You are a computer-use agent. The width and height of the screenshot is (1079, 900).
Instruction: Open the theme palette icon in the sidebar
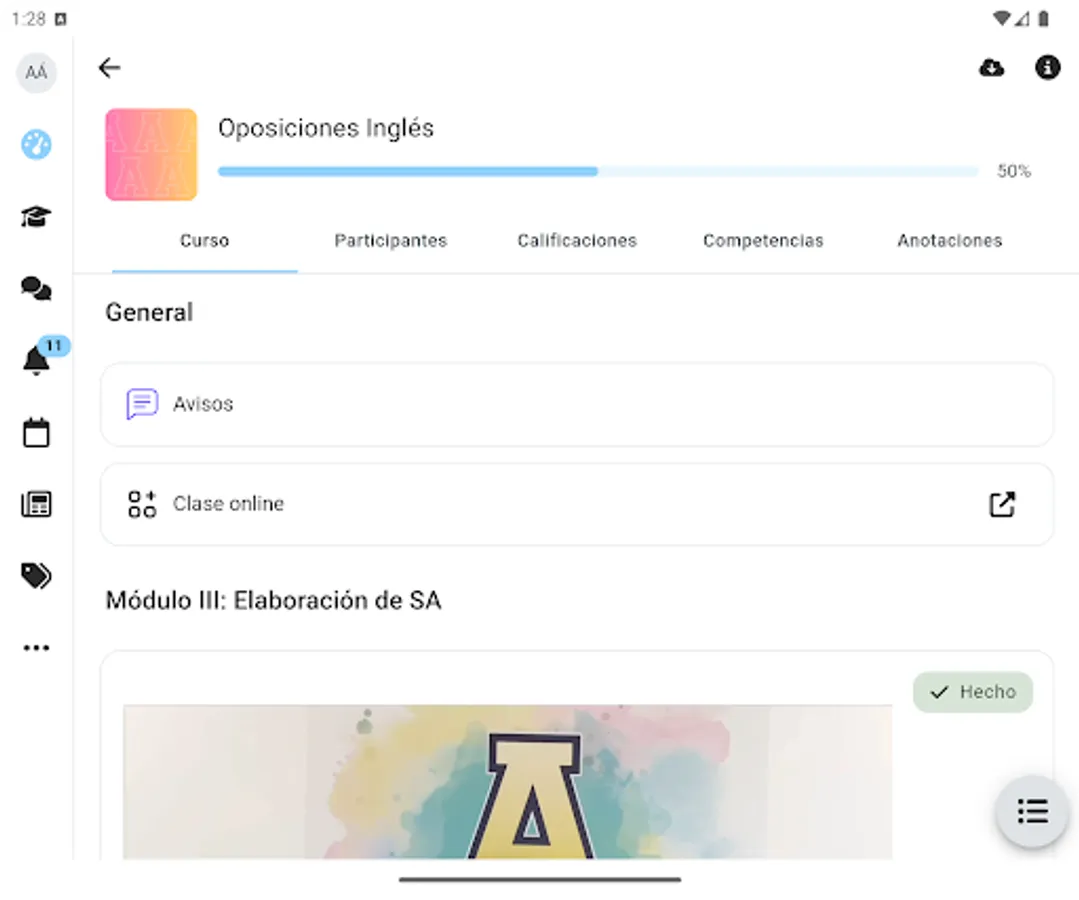point(36,144)
